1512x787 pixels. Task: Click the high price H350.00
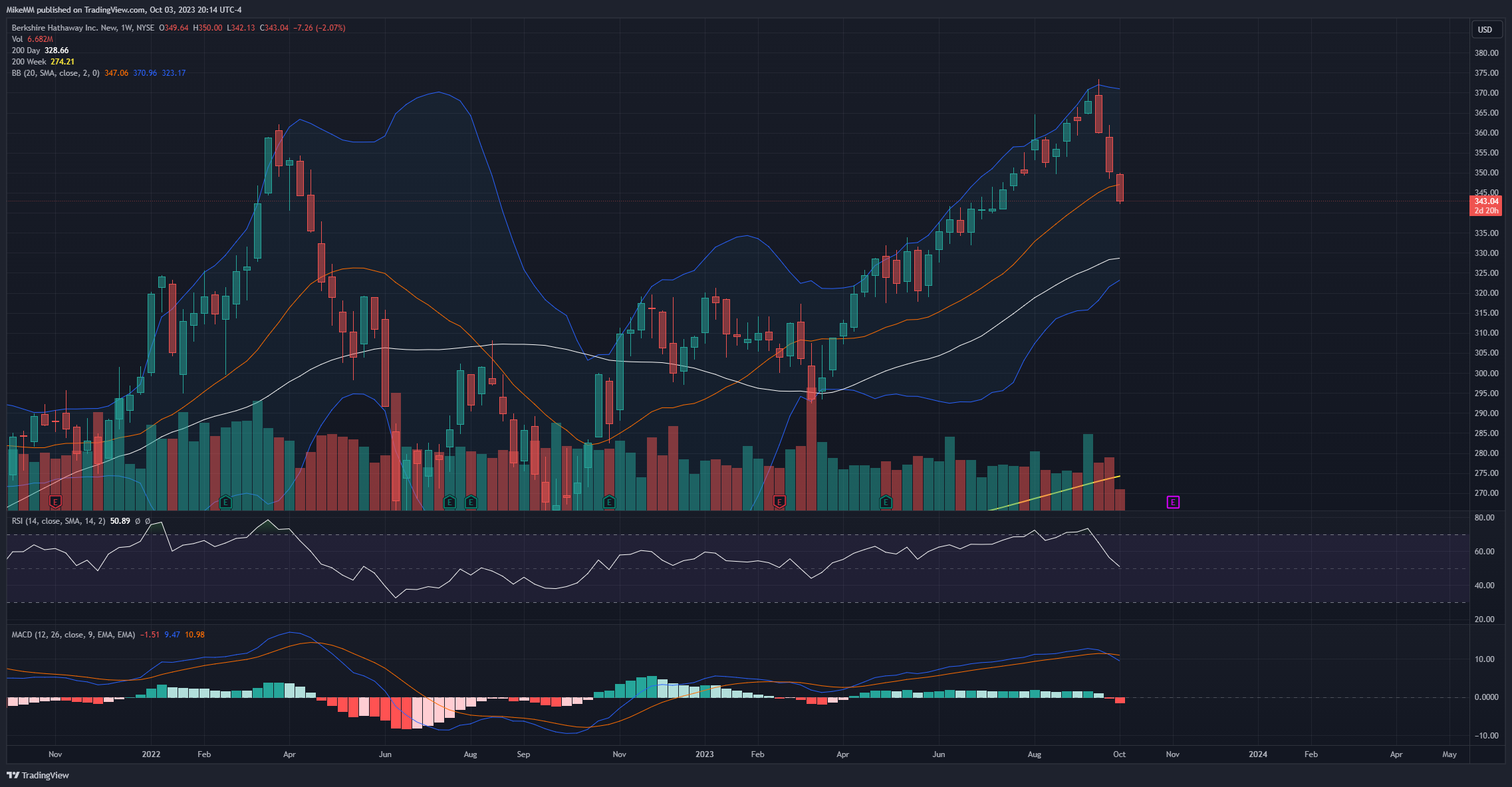pyautogui.click(x=207, y=28)
